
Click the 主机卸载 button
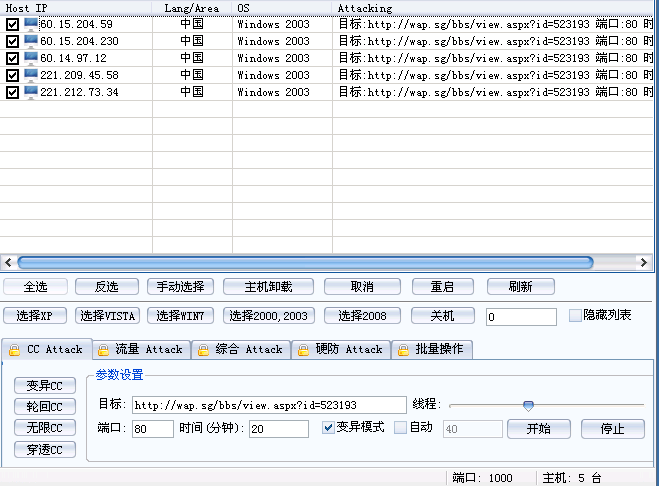[x=268, y=287]
